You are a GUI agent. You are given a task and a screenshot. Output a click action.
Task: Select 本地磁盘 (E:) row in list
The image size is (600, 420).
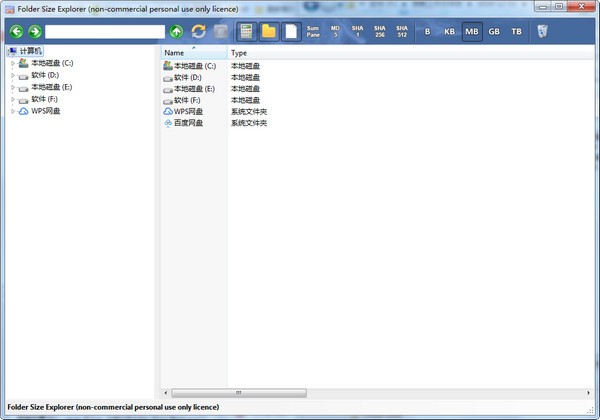pos(194,89)
